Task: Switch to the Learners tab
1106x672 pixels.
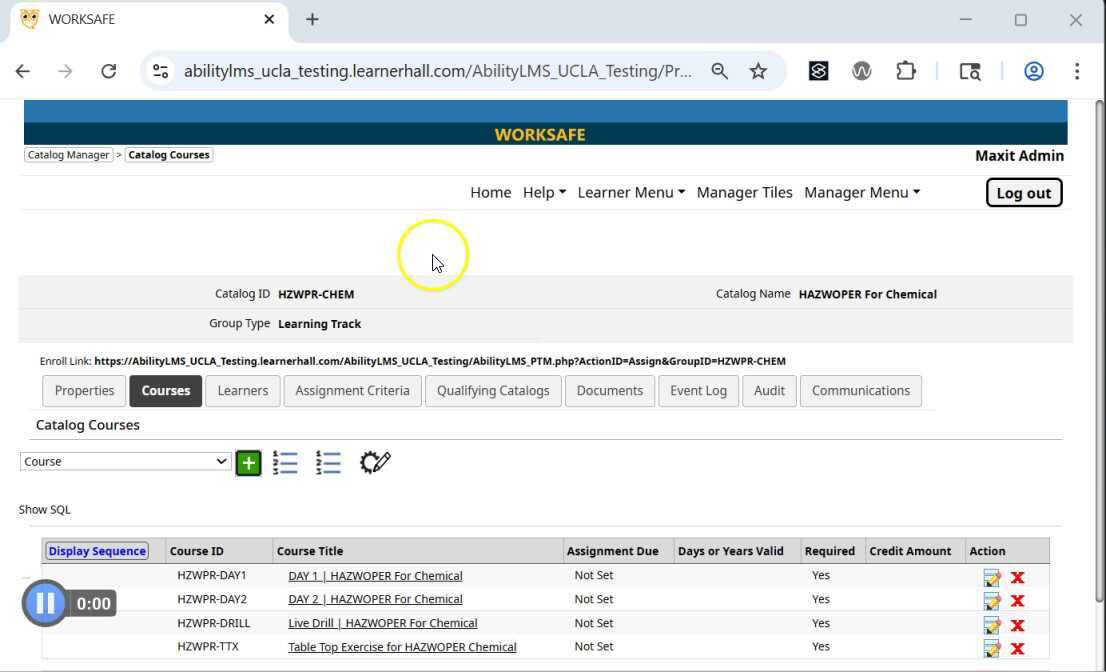Action: click(x=243, y=391)
